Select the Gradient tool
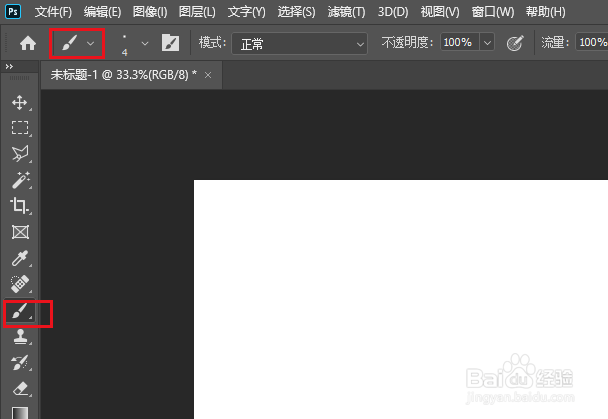 [20, 413]
